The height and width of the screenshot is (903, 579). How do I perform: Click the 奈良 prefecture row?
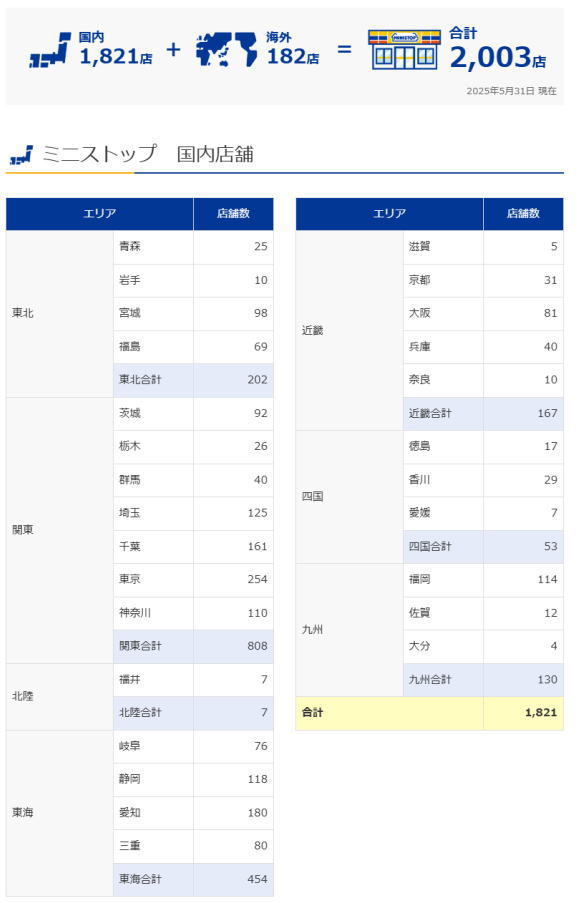483,380
